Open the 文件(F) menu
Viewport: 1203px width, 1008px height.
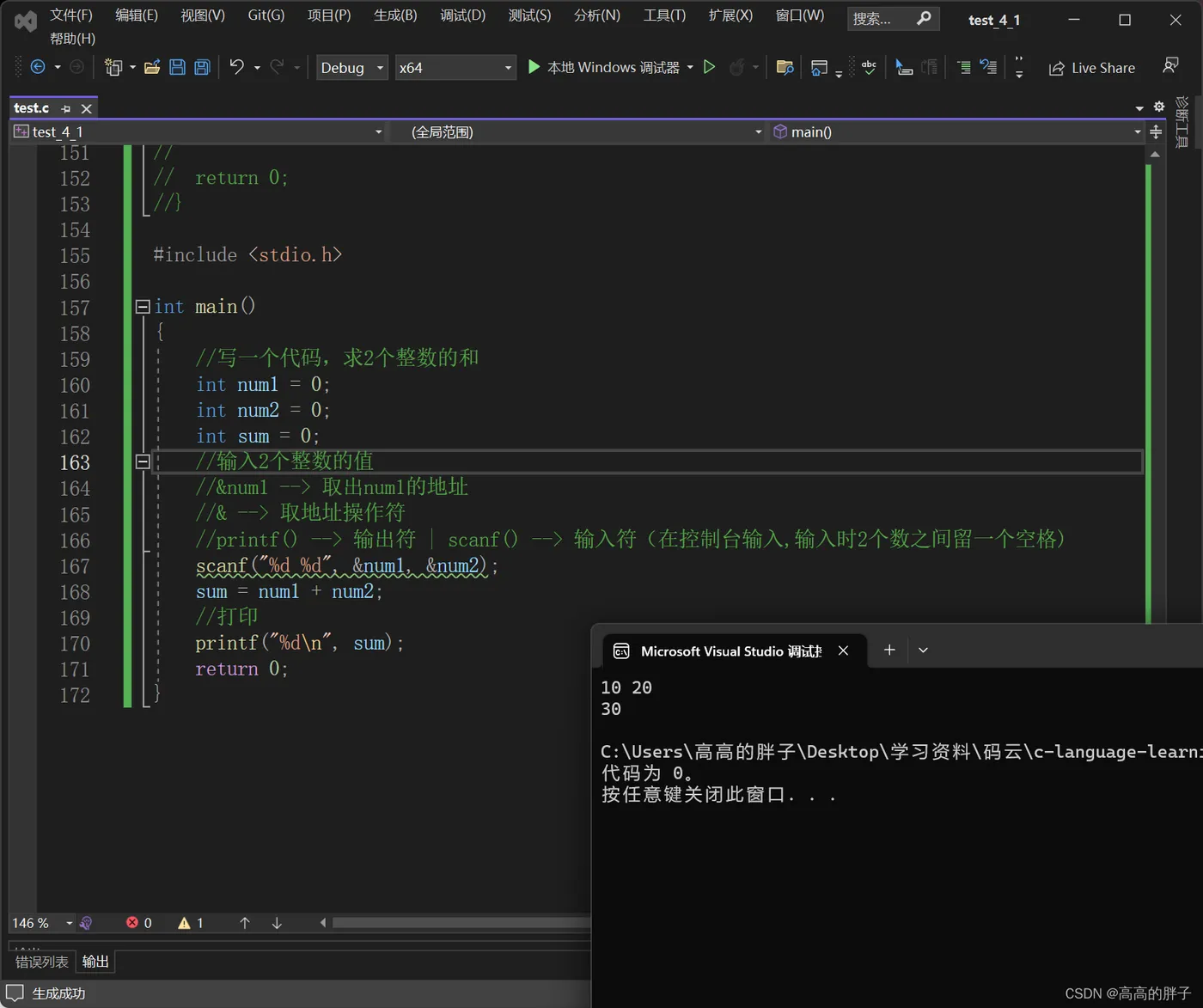tap(70, 15)
